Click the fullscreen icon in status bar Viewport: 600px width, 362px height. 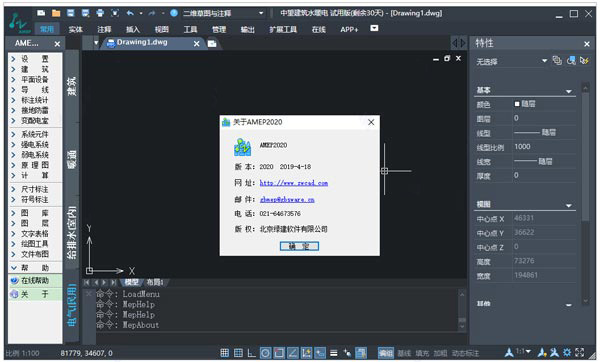(x=580, y=352)
